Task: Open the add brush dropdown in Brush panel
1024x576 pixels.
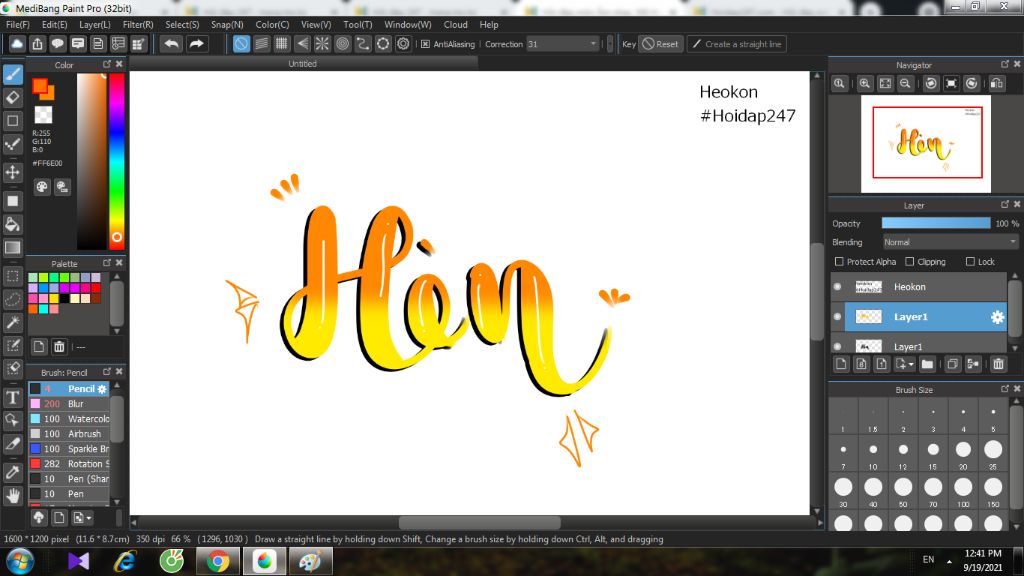Action: (82, 518)
